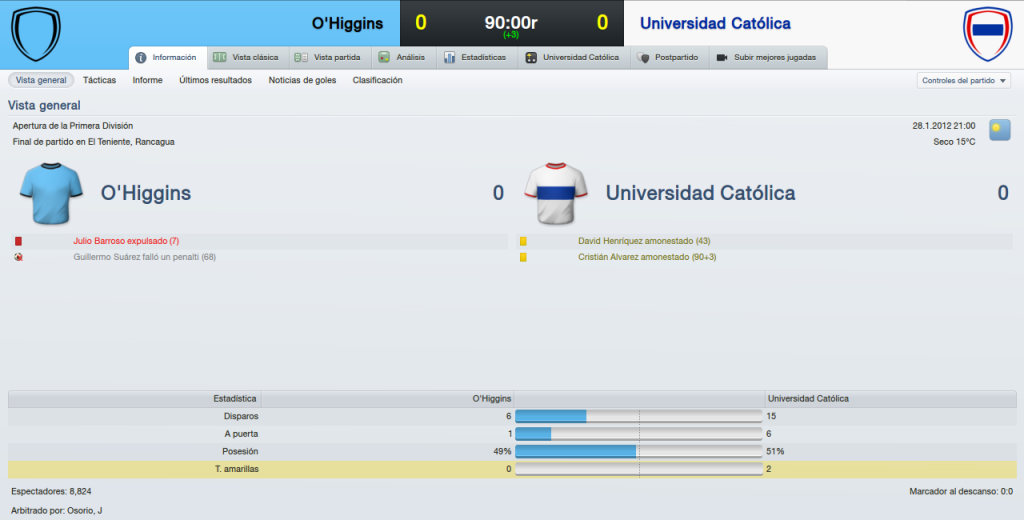This screenshot has height=520, width=1024.
Task: Click Julio Barroso expulsado event link
Action: pyautogui.click(x=126, y=241)
